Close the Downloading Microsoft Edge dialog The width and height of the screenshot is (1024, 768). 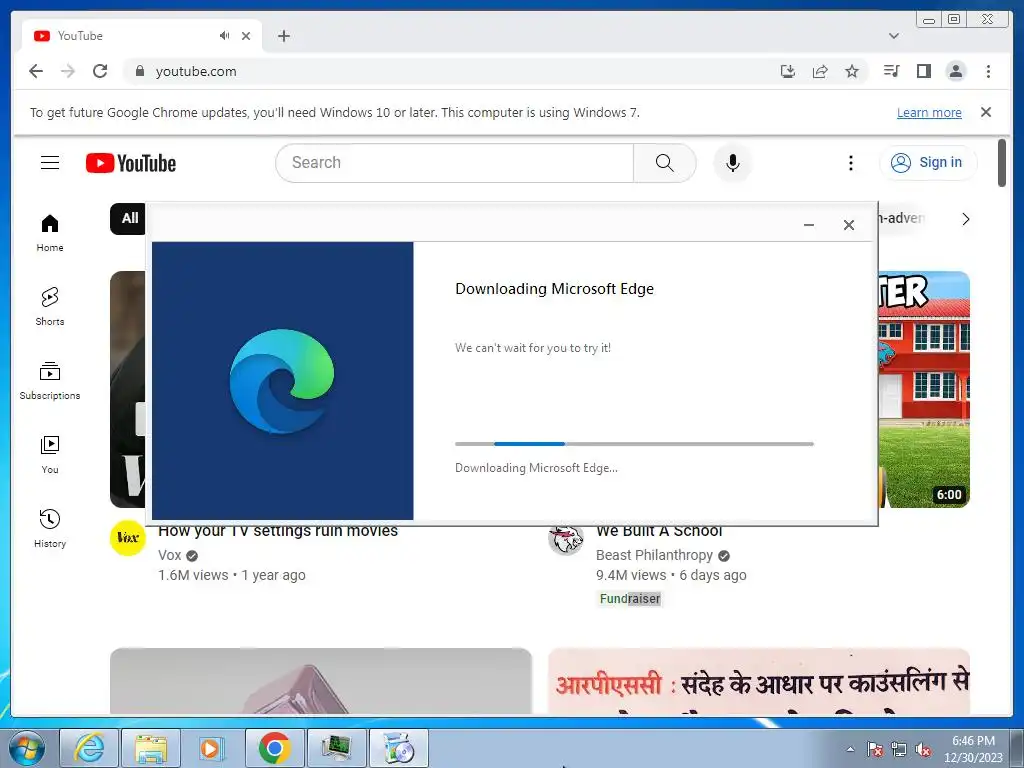click(848, 225)
